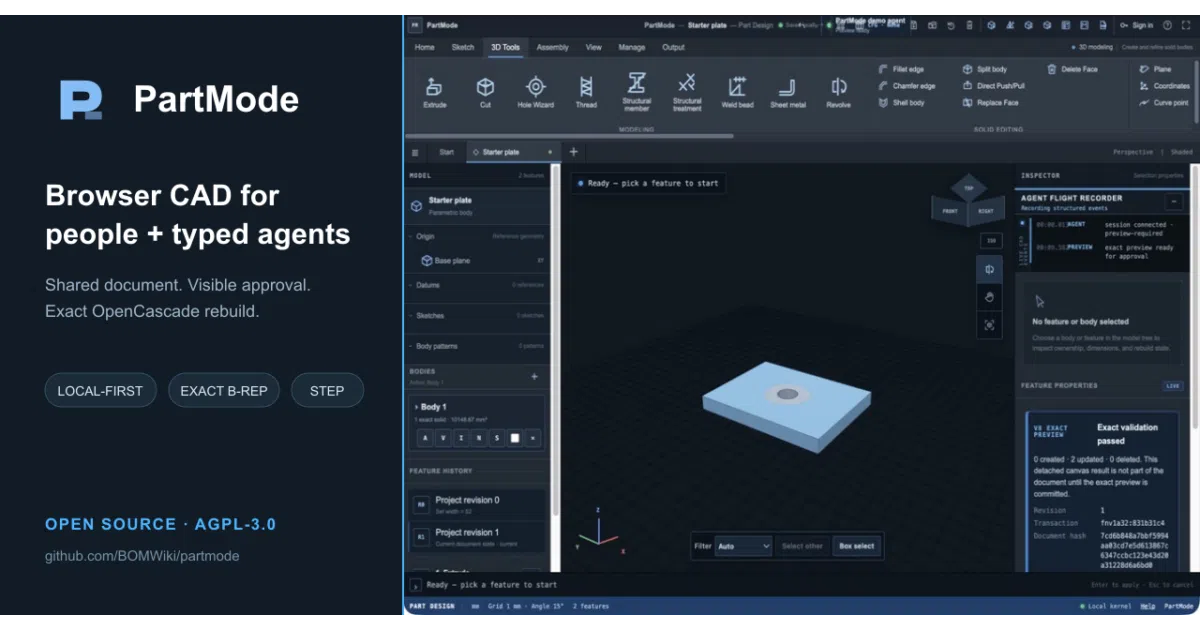Screen dimensions: 1200x630
Task: Select the Thread tool
Action: [586, 92]
